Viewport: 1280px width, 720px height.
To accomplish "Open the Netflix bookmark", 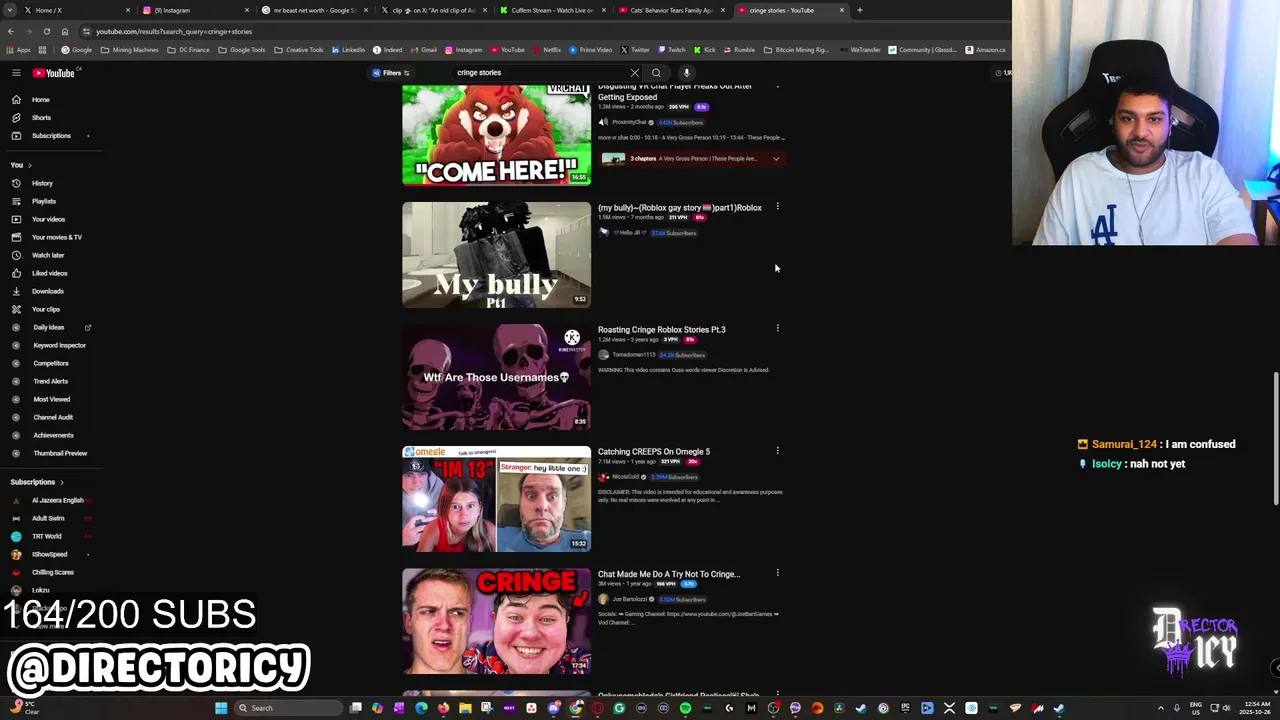I will pos(546,50).
